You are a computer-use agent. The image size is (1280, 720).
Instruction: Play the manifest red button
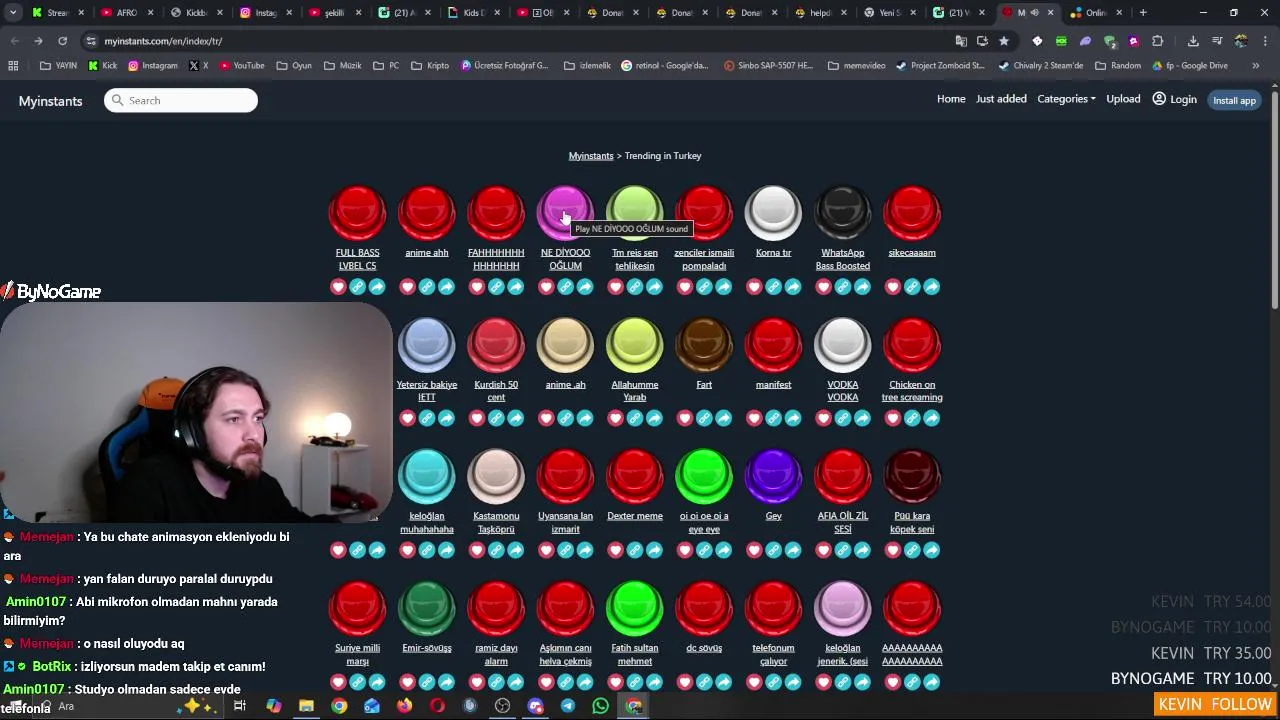[773, 345]
